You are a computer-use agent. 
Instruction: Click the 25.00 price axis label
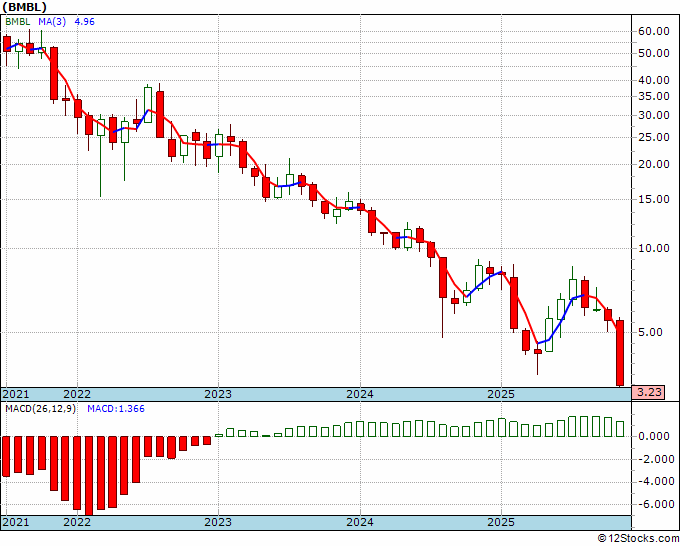pos(654,137)
